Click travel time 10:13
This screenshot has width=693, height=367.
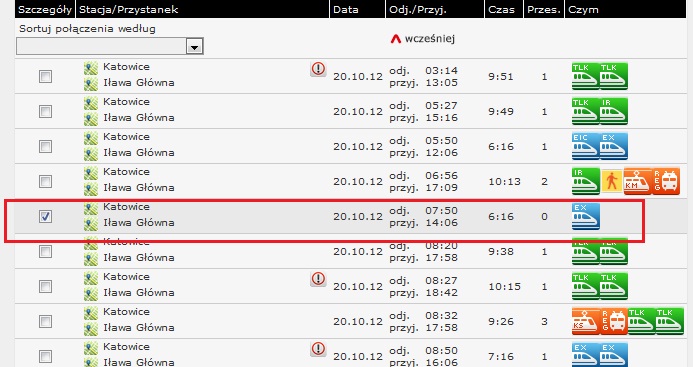[504, 181]
